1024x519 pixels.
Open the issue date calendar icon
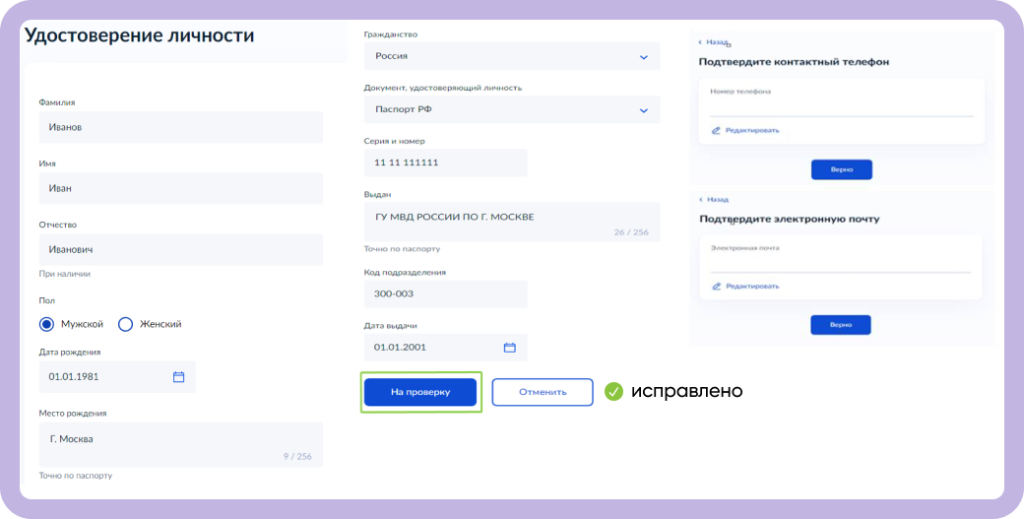pyautogui.click(x=510, y=347)
